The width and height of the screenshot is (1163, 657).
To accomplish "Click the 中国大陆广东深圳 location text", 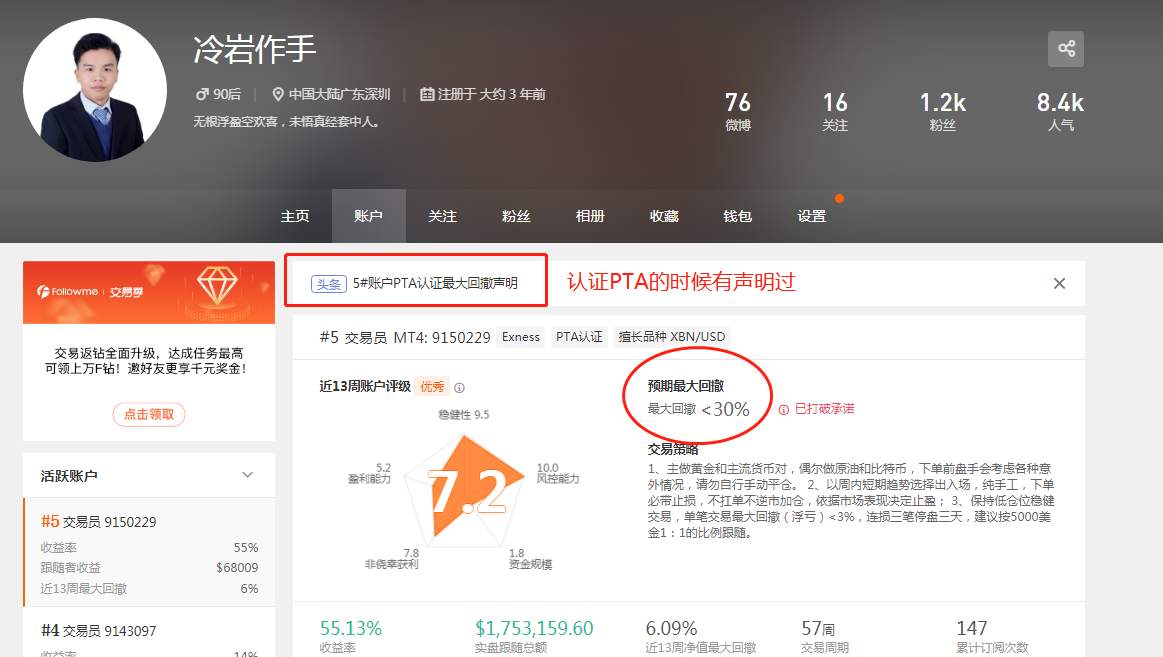I will click(x=339, y=94).
